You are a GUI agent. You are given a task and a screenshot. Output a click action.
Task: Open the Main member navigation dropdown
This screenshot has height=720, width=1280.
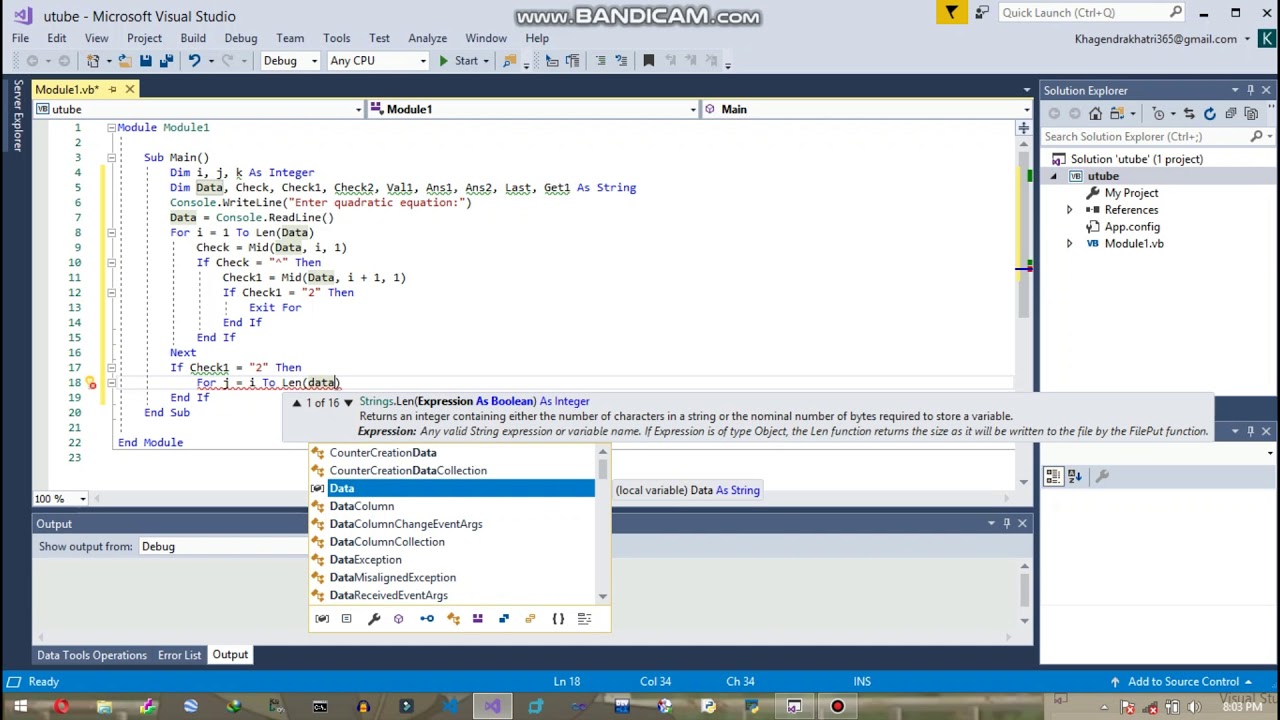pyautogui.click(x=866, y=109)
